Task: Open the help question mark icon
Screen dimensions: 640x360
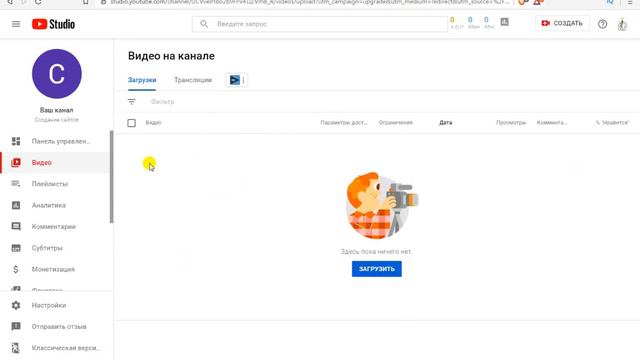Action: tap(602, 24)
